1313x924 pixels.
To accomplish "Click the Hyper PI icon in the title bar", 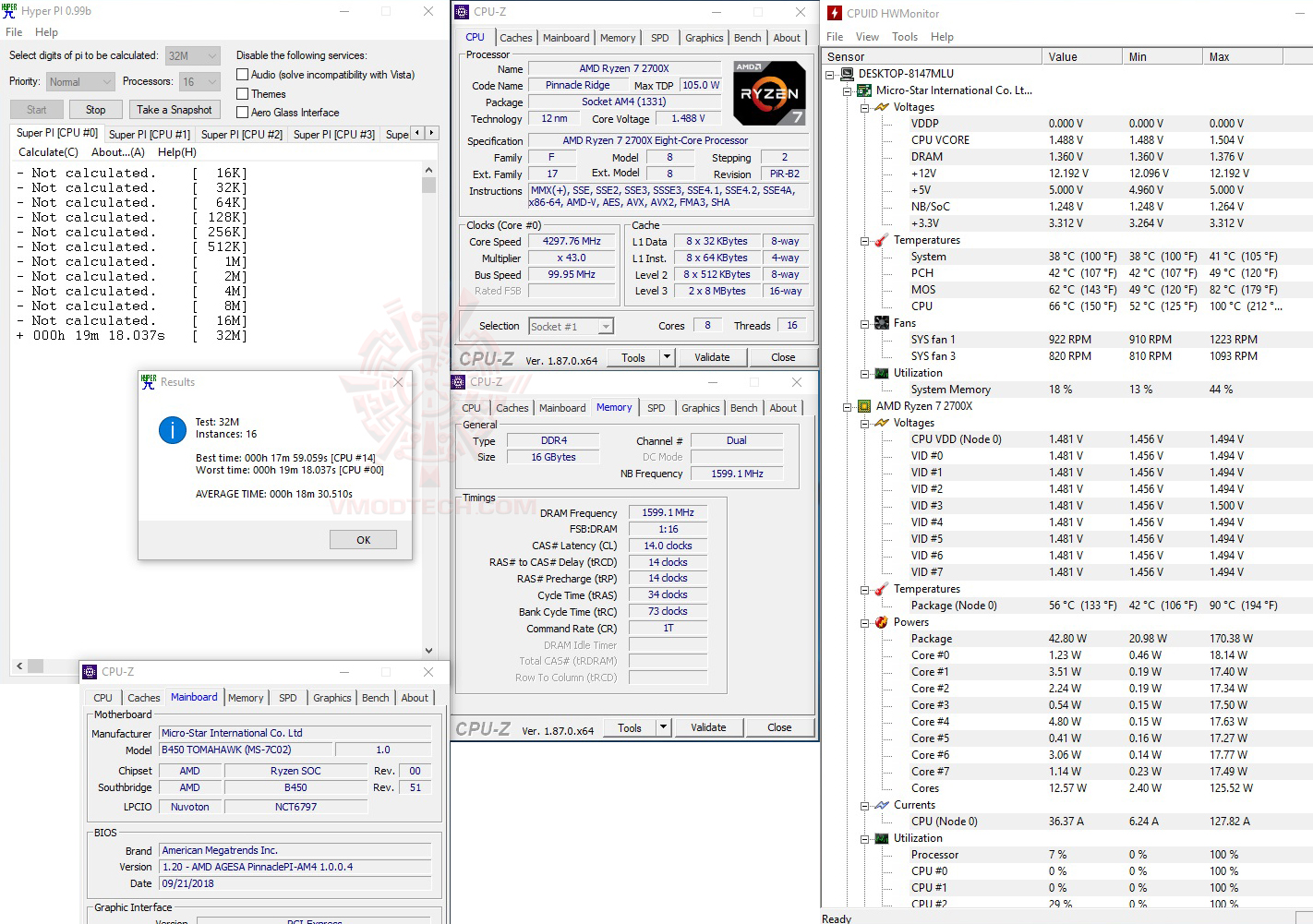I will pos(10,11).
